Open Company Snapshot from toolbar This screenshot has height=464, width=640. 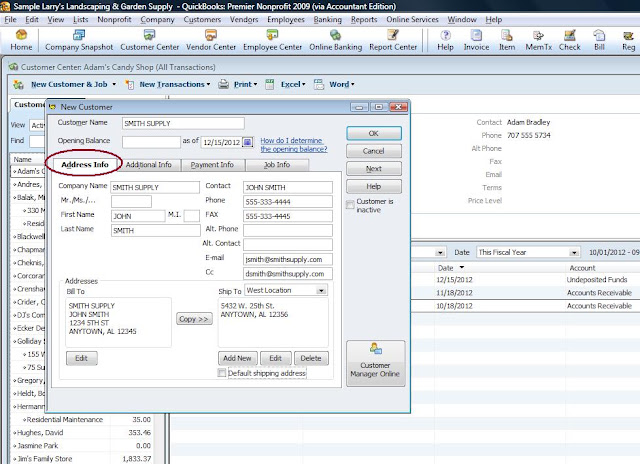coord(79,40)
